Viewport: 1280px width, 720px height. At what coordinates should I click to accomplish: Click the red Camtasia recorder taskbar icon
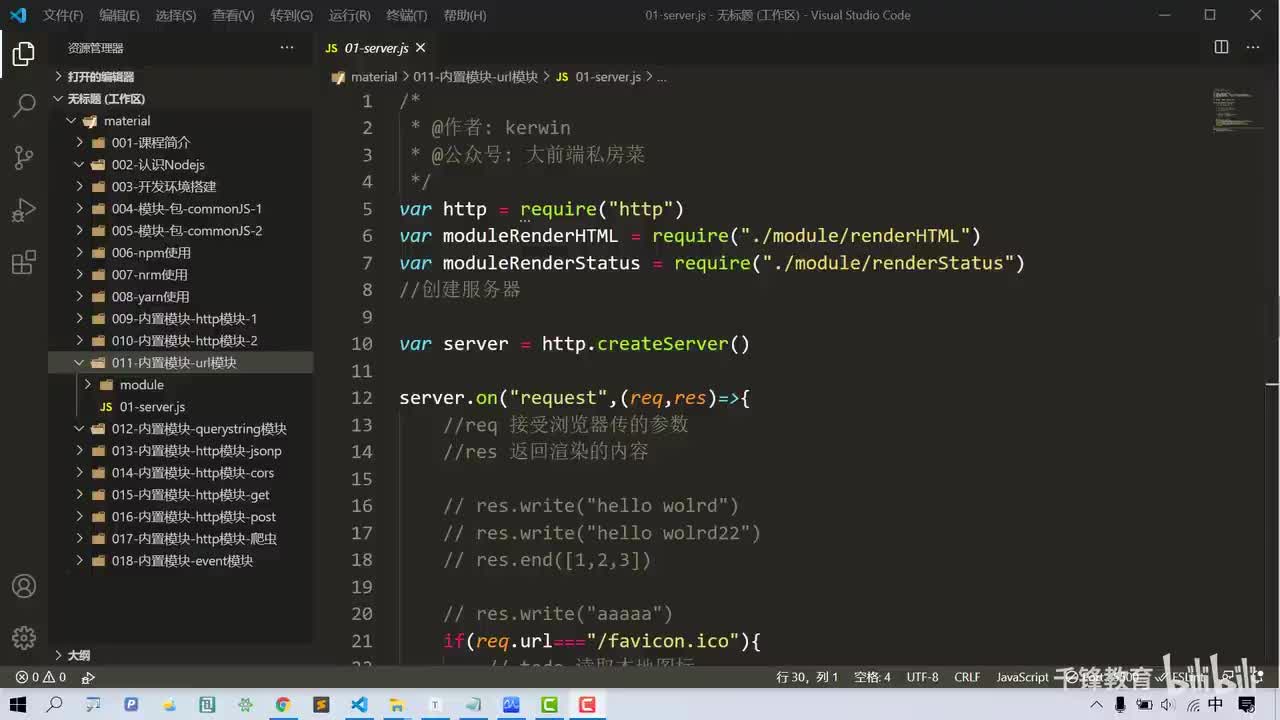point(587,705)
